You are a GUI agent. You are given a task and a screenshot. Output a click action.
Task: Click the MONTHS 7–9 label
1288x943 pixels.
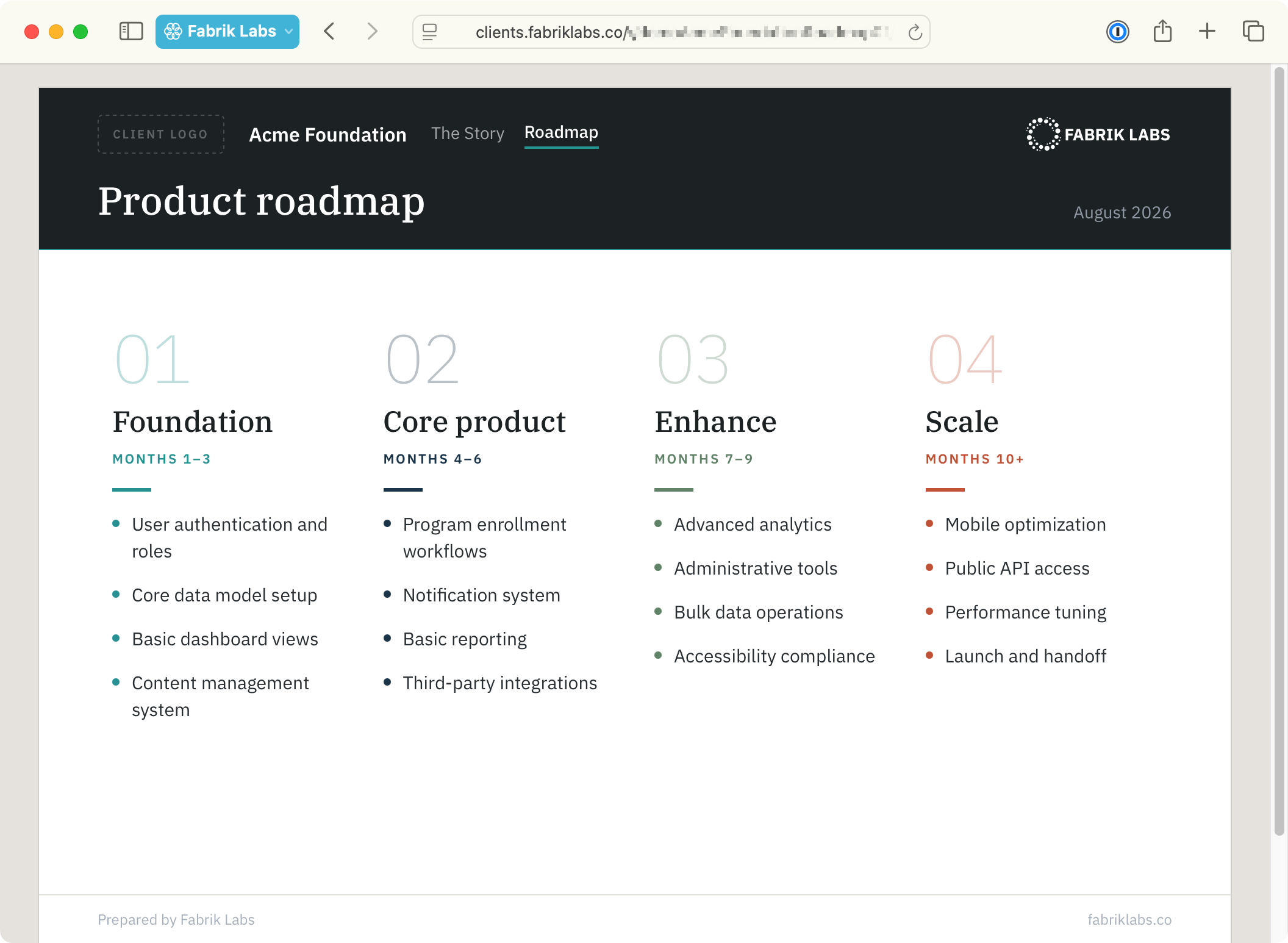coord(704,459)
